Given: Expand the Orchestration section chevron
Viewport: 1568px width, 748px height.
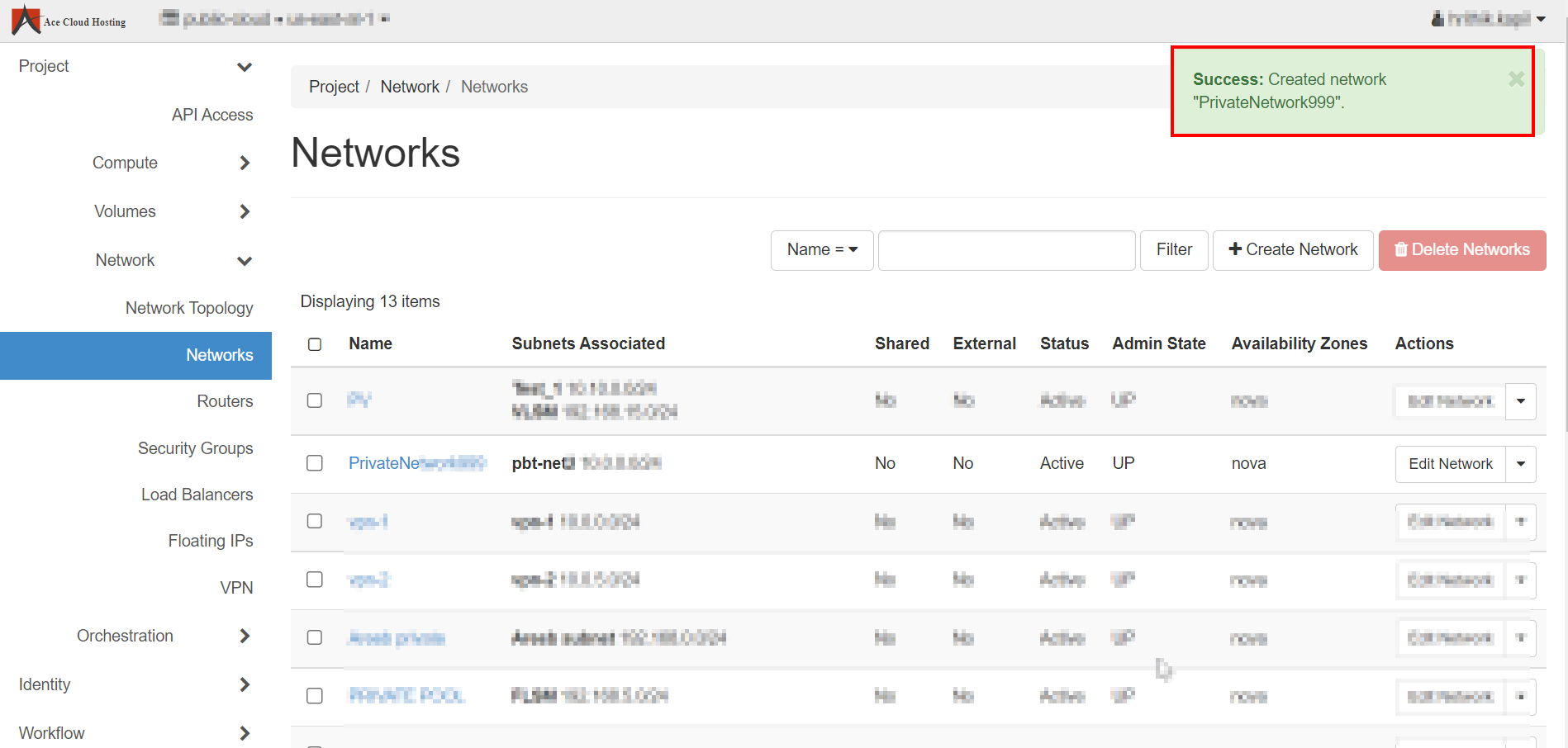Looking at the screenshot, I should pos(245,637).
